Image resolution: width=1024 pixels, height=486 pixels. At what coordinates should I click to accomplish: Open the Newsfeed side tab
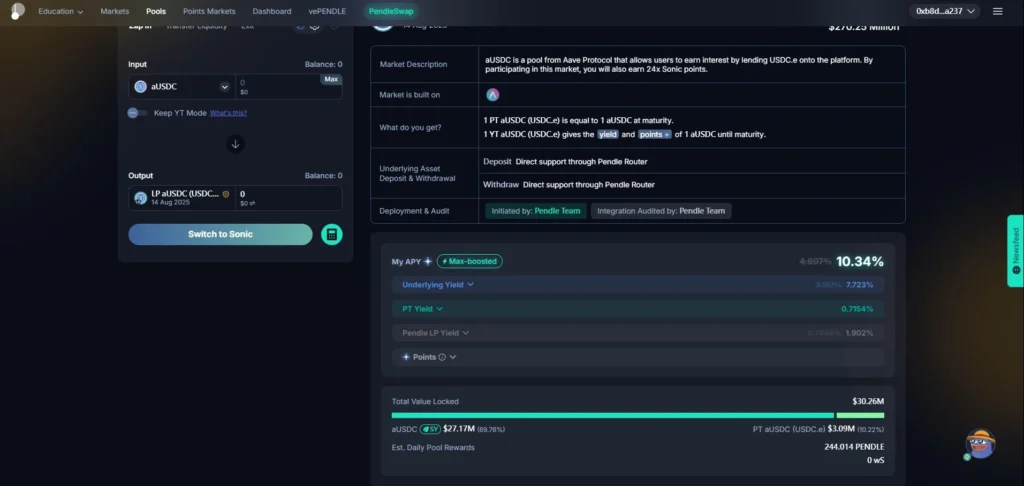coord(1016,251)
